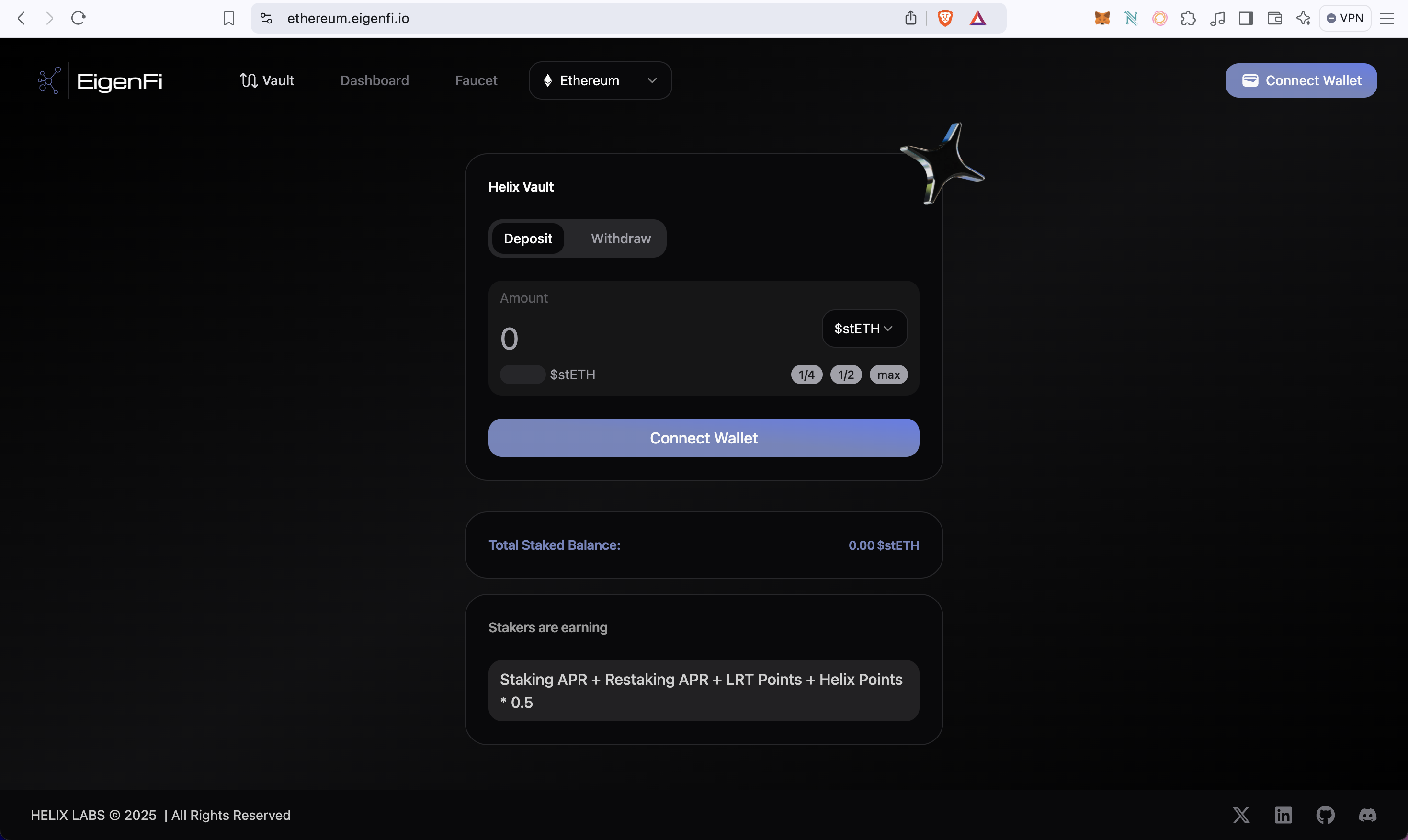Open the browser hamburger menu

click(1386, 19)
